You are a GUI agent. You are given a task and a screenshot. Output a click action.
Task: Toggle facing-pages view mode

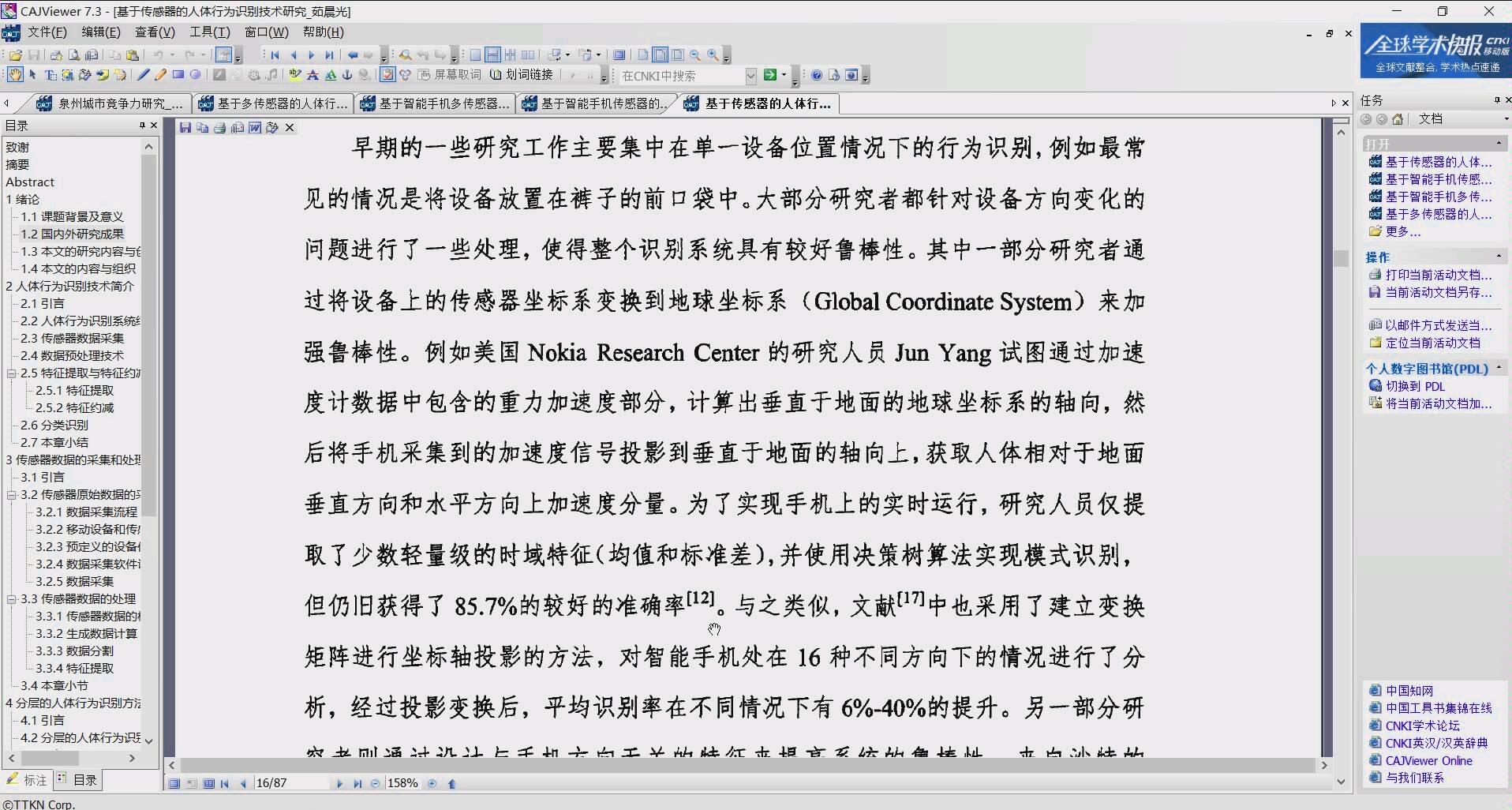pos(209,783)
